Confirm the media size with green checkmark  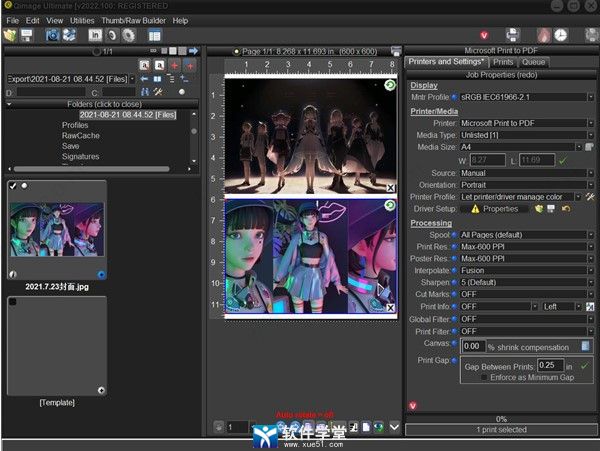[x=562, y=160]
